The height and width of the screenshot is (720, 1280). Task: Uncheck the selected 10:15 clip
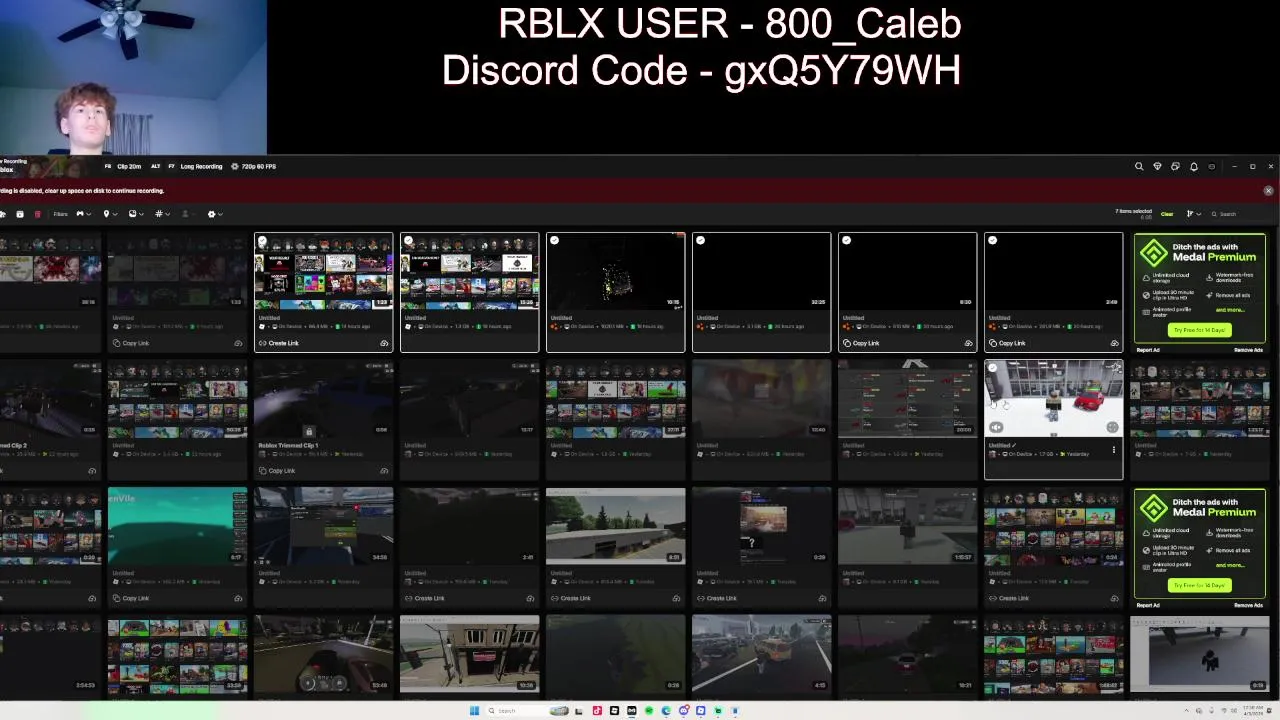point(555,241)
